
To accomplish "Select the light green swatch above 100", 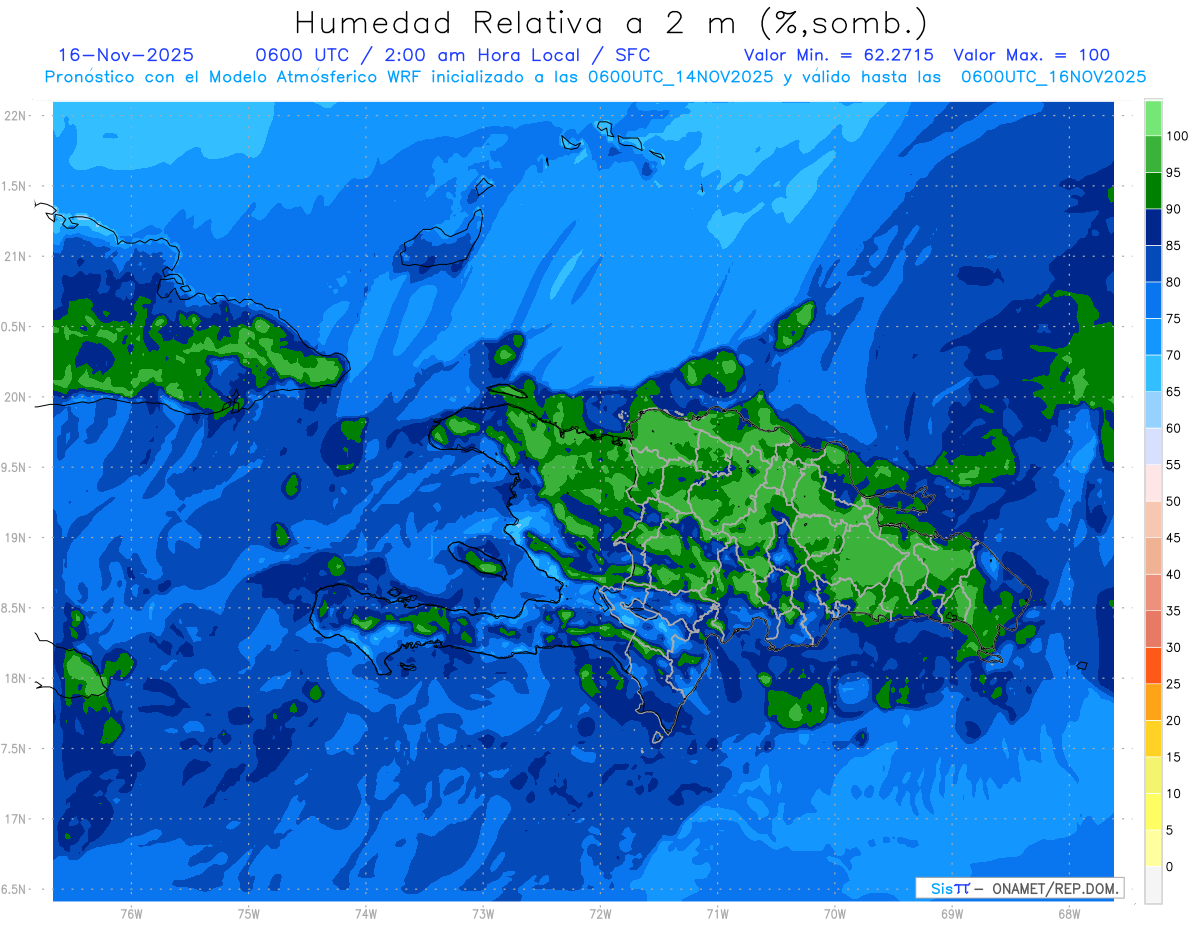I will point(1153,119).
